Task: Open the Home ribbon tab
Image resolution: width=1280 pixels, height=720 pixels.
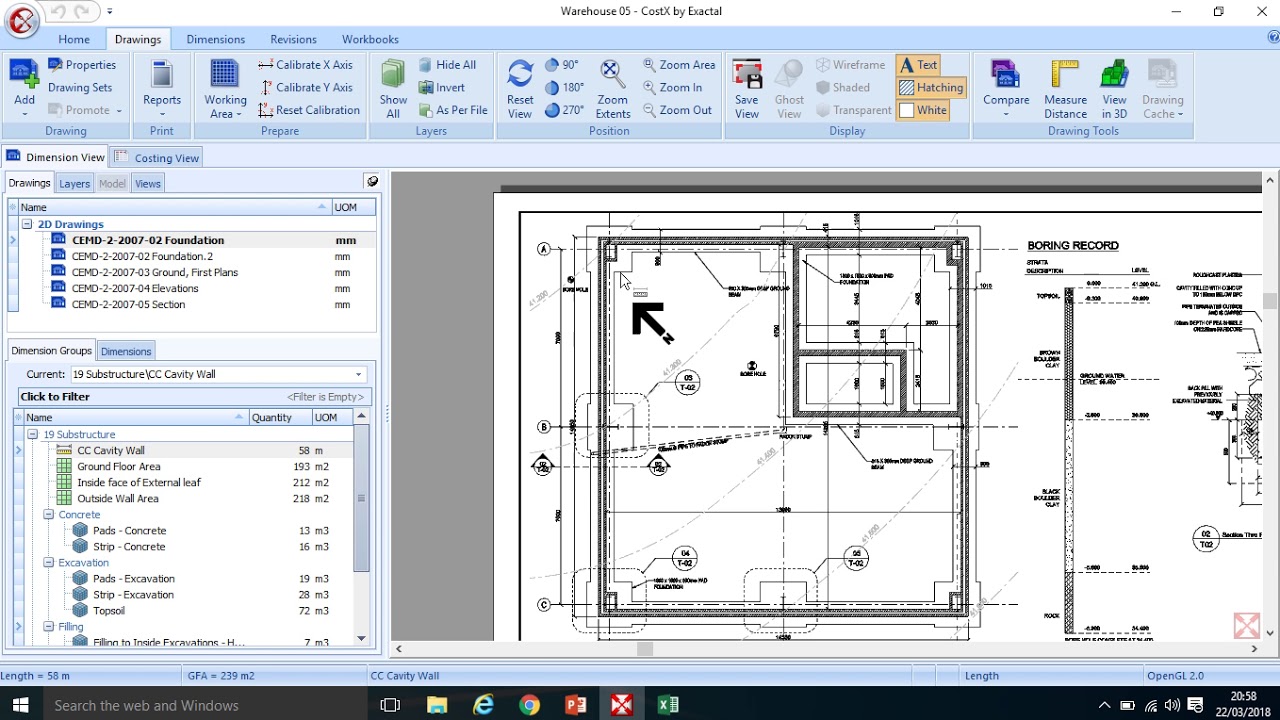Action: 74,39
